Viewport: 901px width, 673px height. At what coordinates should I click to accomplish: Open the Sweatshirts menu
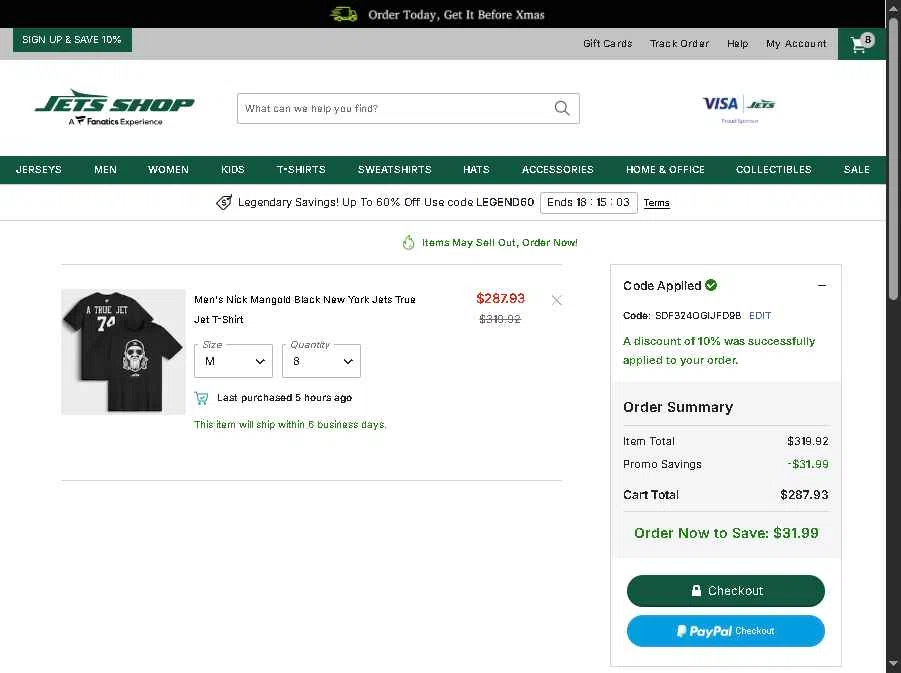point(394,170)
